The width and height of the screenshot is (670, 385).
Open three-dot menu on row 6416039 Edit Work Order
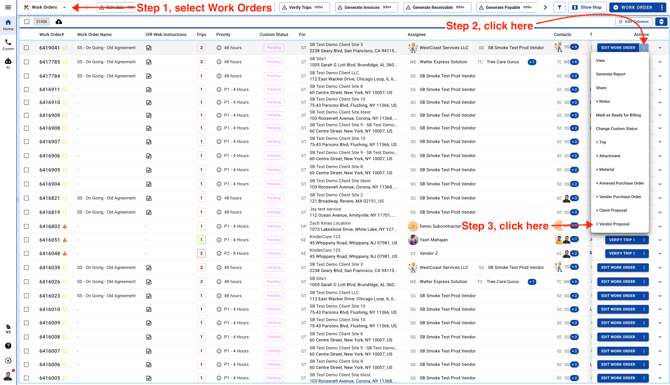click(x=644, y=267)
